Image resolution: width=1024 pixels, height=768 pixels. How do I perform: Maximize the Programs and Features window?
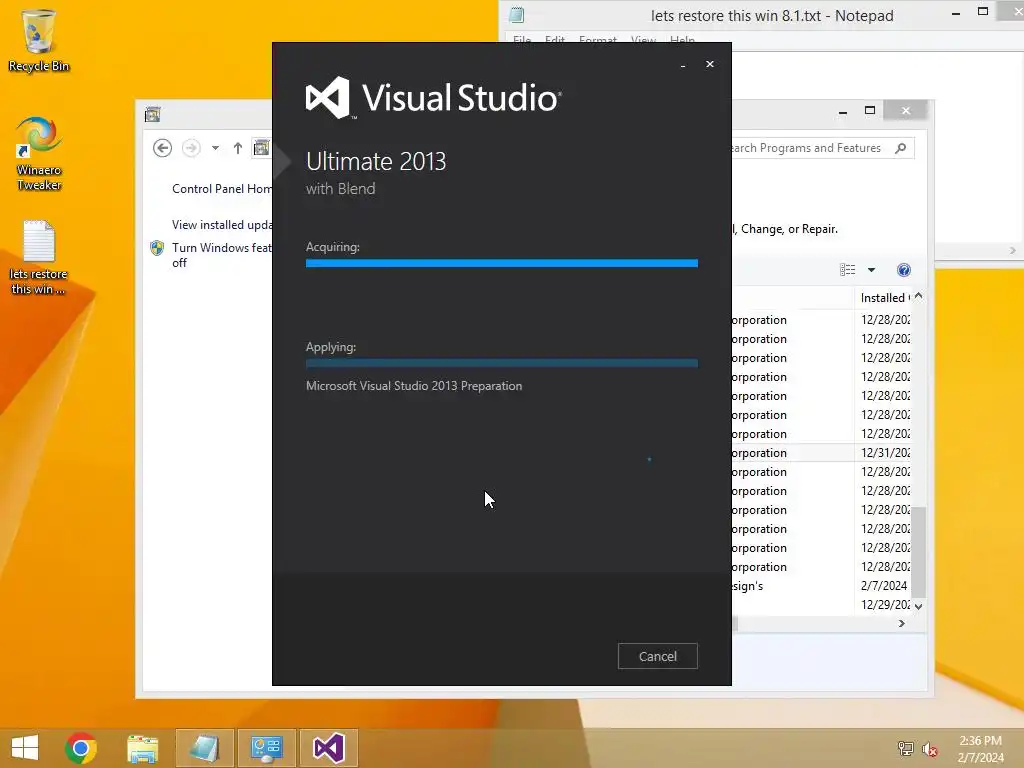(x=870, y=110)
